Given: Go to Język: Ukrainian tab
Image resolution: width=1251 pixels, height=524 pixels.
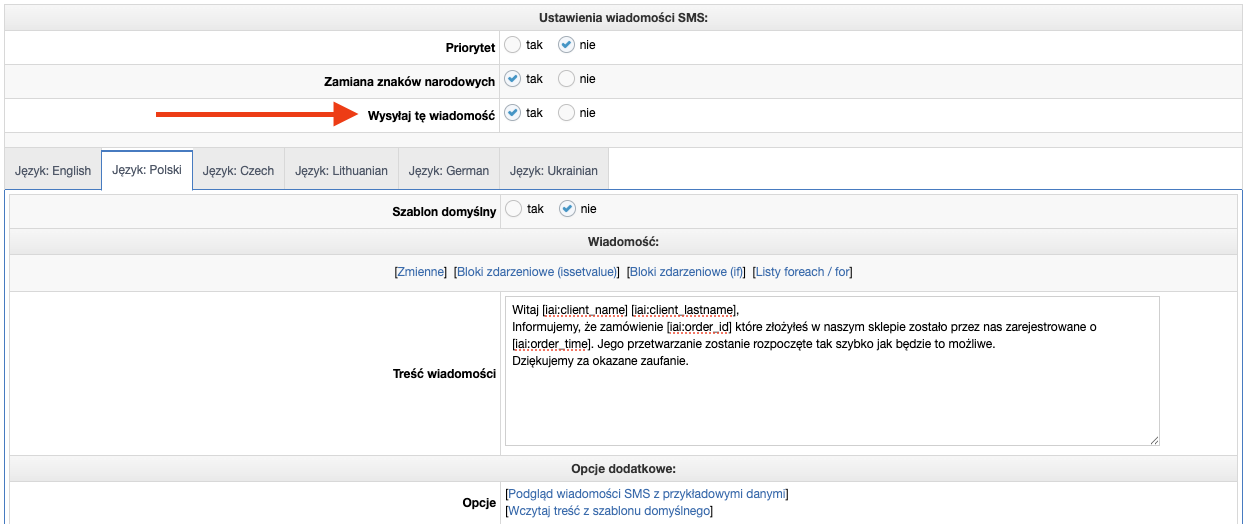Looking at the screenshot, I should click(x=554, y=171).
